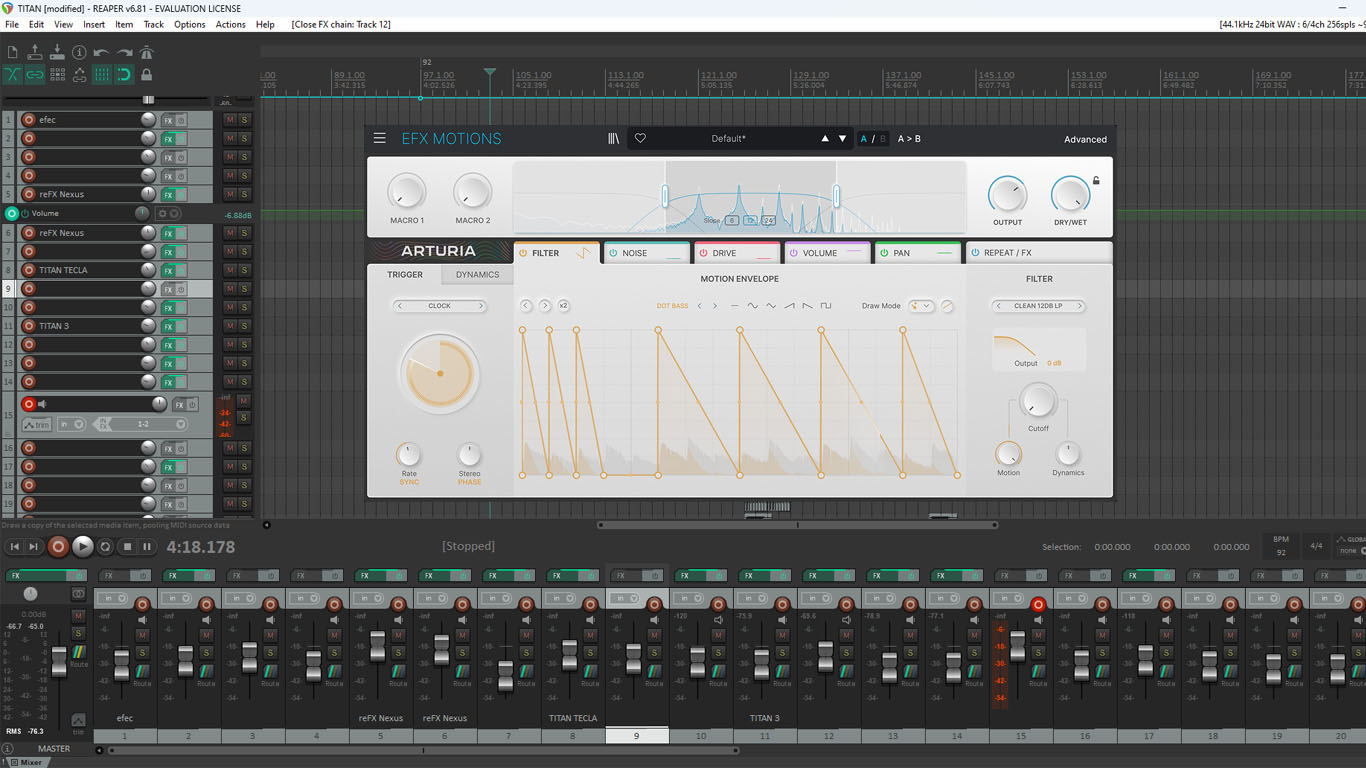Click the Default* preset name field
Image resolution: width=1366 pixels, height=768 pixels.
pos(729,139)
